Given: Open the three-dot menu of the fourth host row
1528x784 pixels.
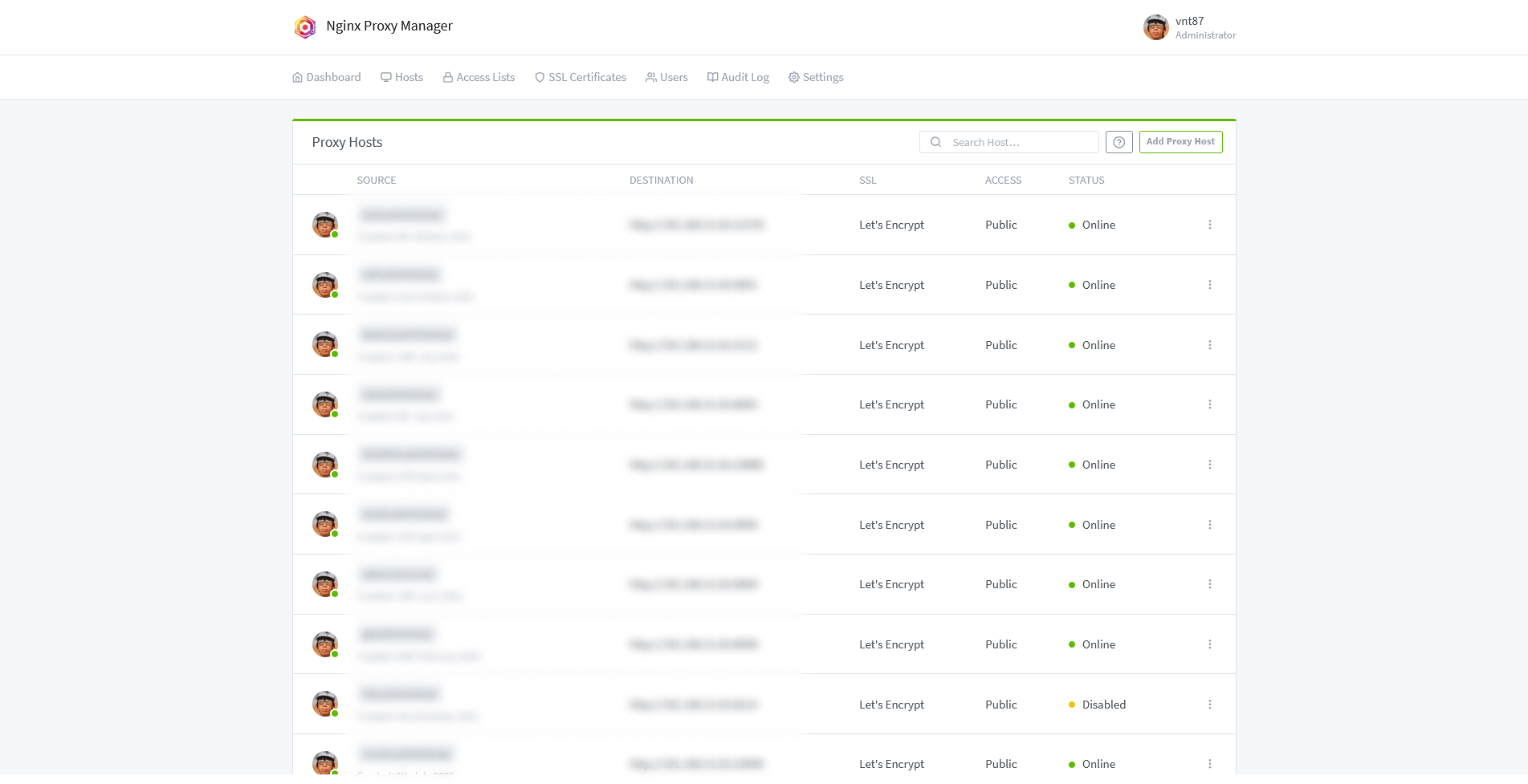Looking at the screenshot, I should [1210, 404].
